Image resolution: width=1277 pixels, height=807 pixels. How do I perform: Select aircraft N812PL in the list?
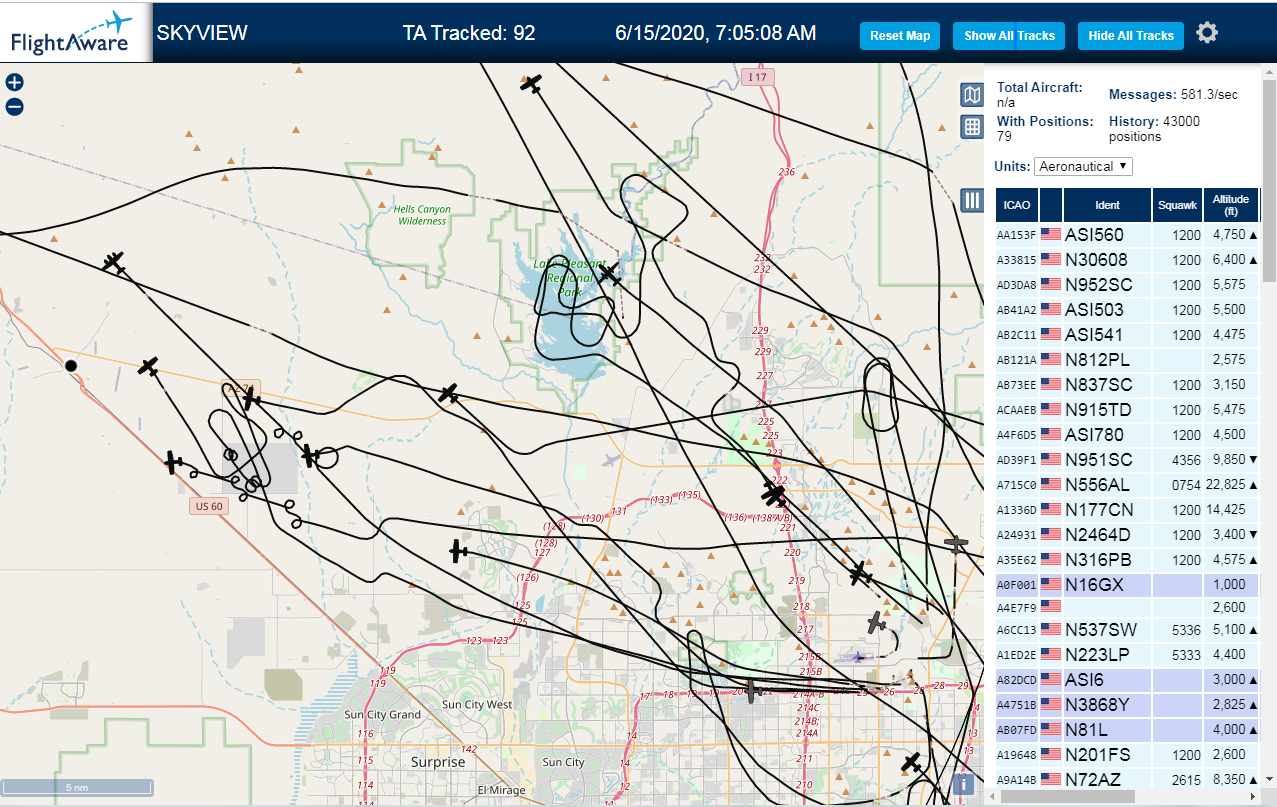click(1128, 360)
